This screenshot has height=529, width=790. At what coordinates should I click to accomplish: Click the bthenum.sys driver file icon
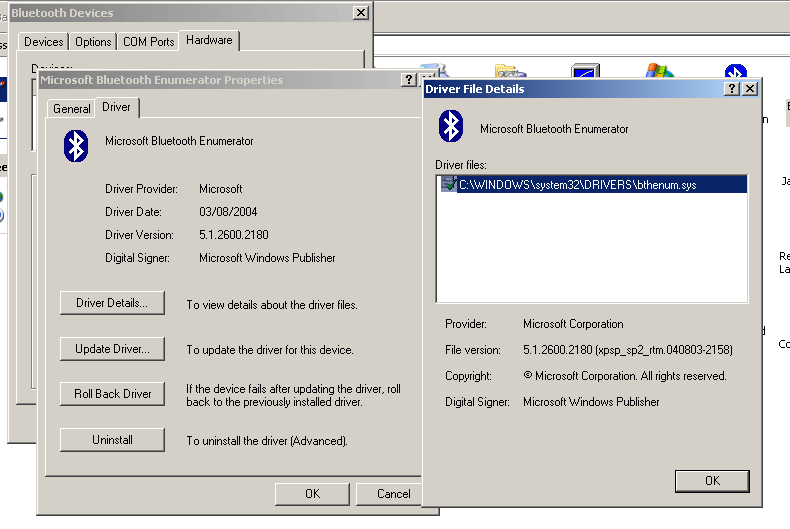point(447,185)
